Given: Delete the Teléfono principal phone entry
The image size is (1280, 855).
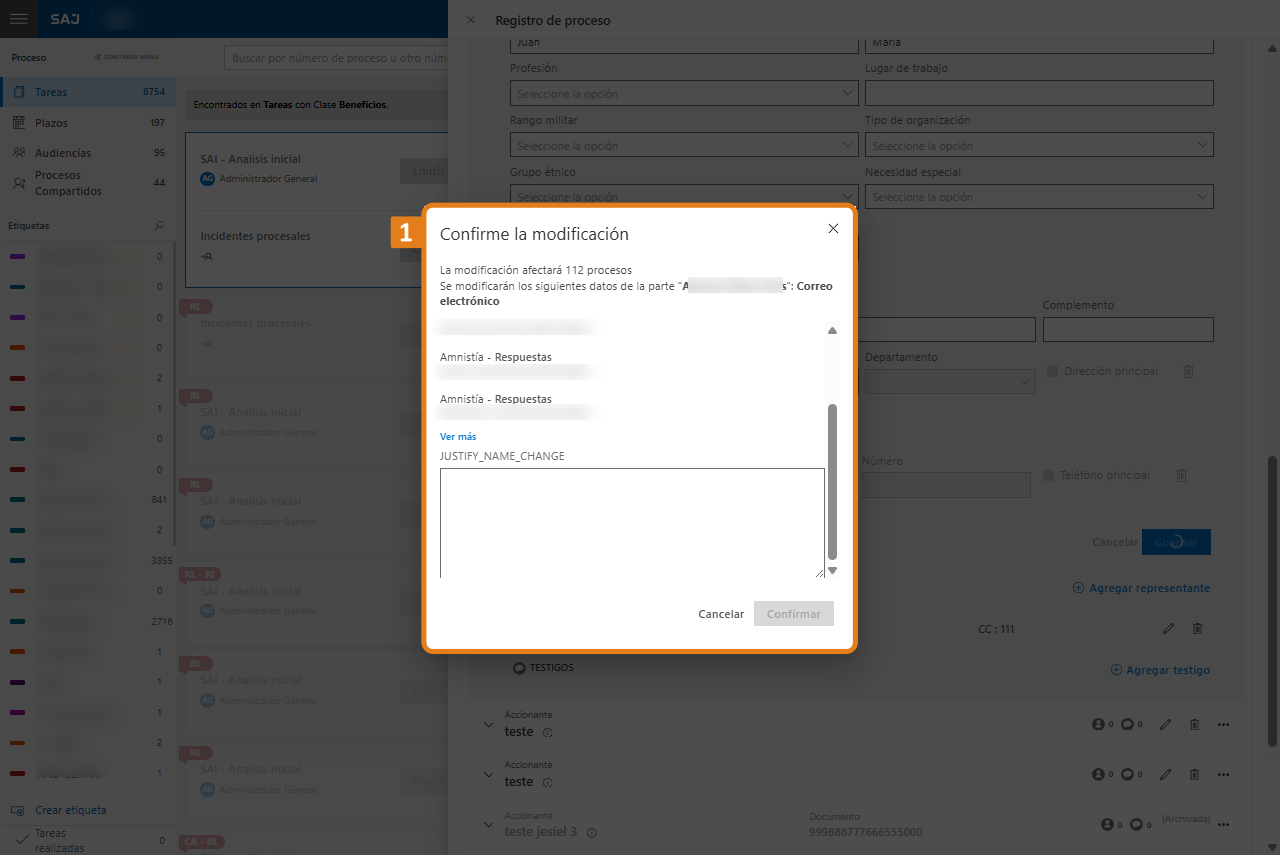Looking at the screenshot, I should [1181, 476].
